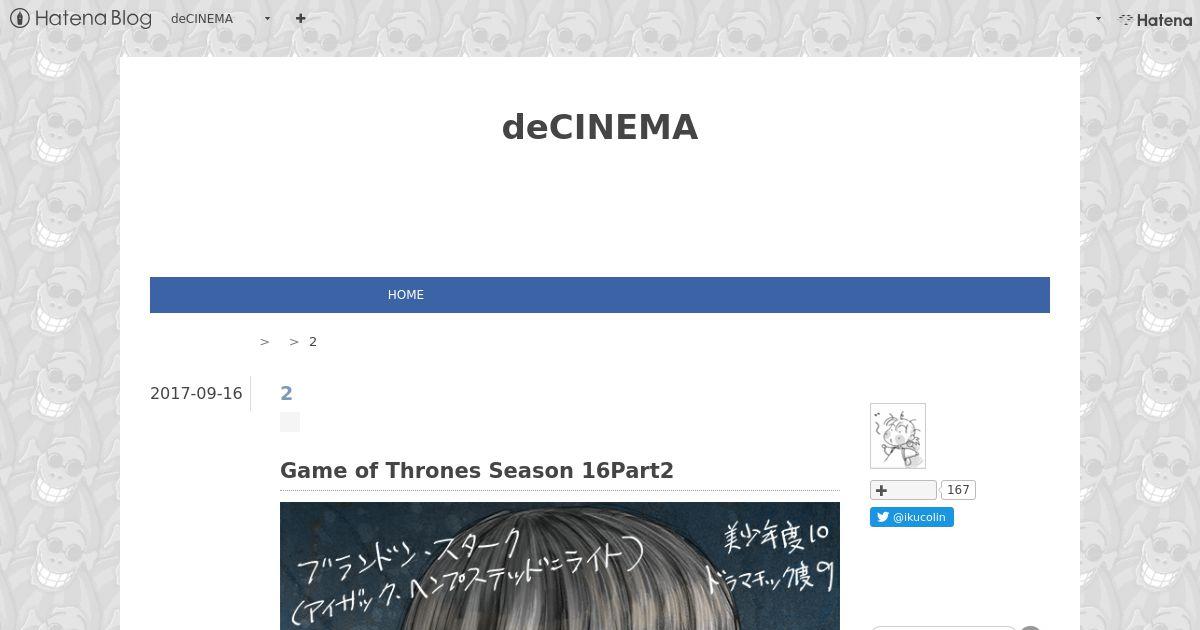Click the plus icon in the top bar
The image size is (1200, 630).
tap(301, 18)
